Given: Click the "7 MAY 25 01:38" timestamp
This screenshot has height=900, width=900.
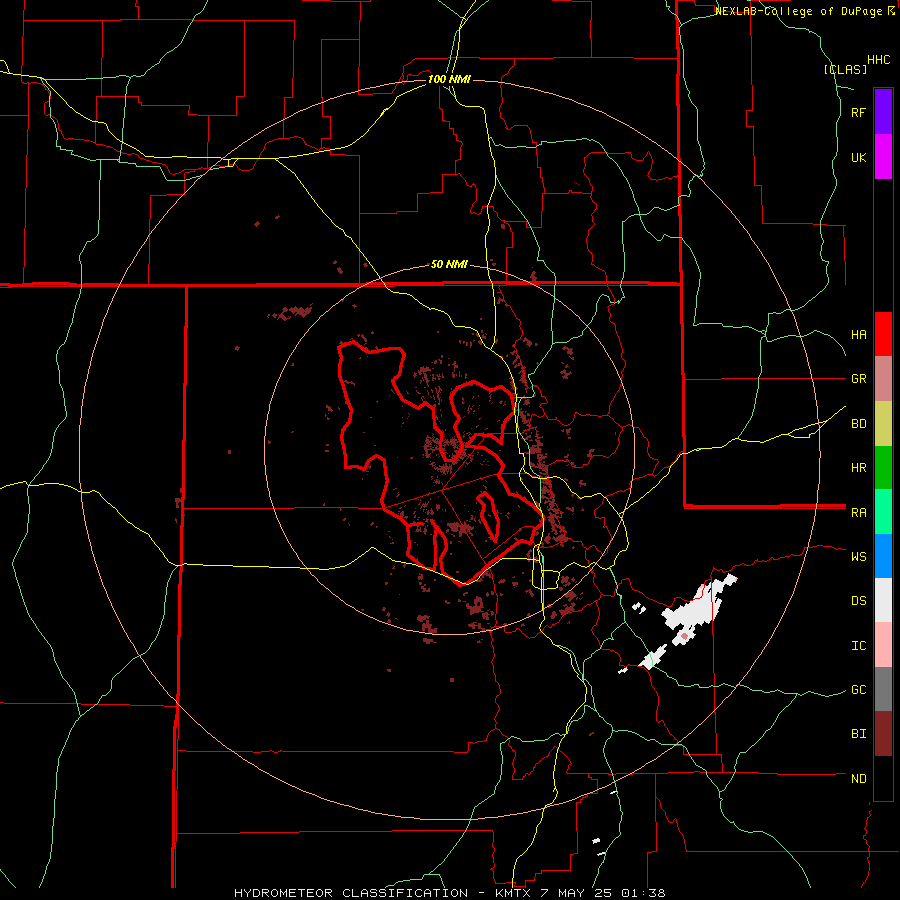Looking at the screenshot, I should point(603,893).
